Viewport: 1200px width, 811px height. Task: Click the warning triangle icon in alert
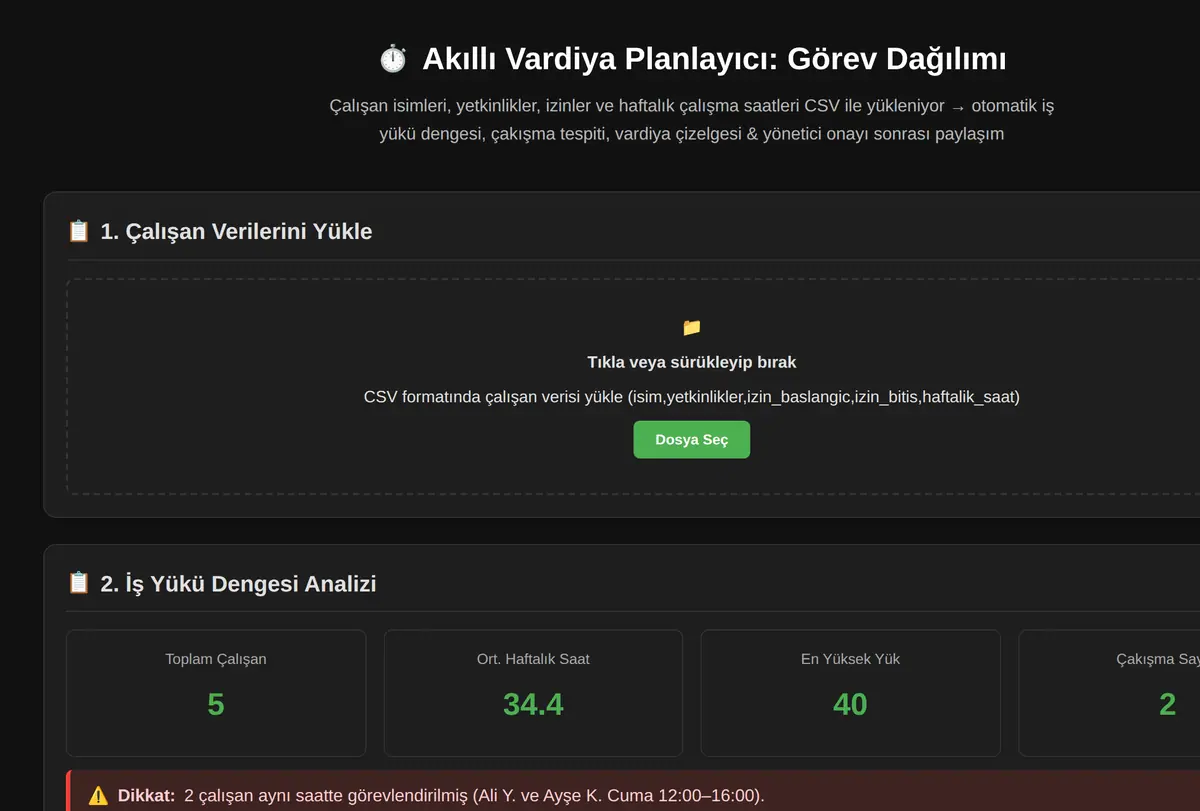coord(98,796)
